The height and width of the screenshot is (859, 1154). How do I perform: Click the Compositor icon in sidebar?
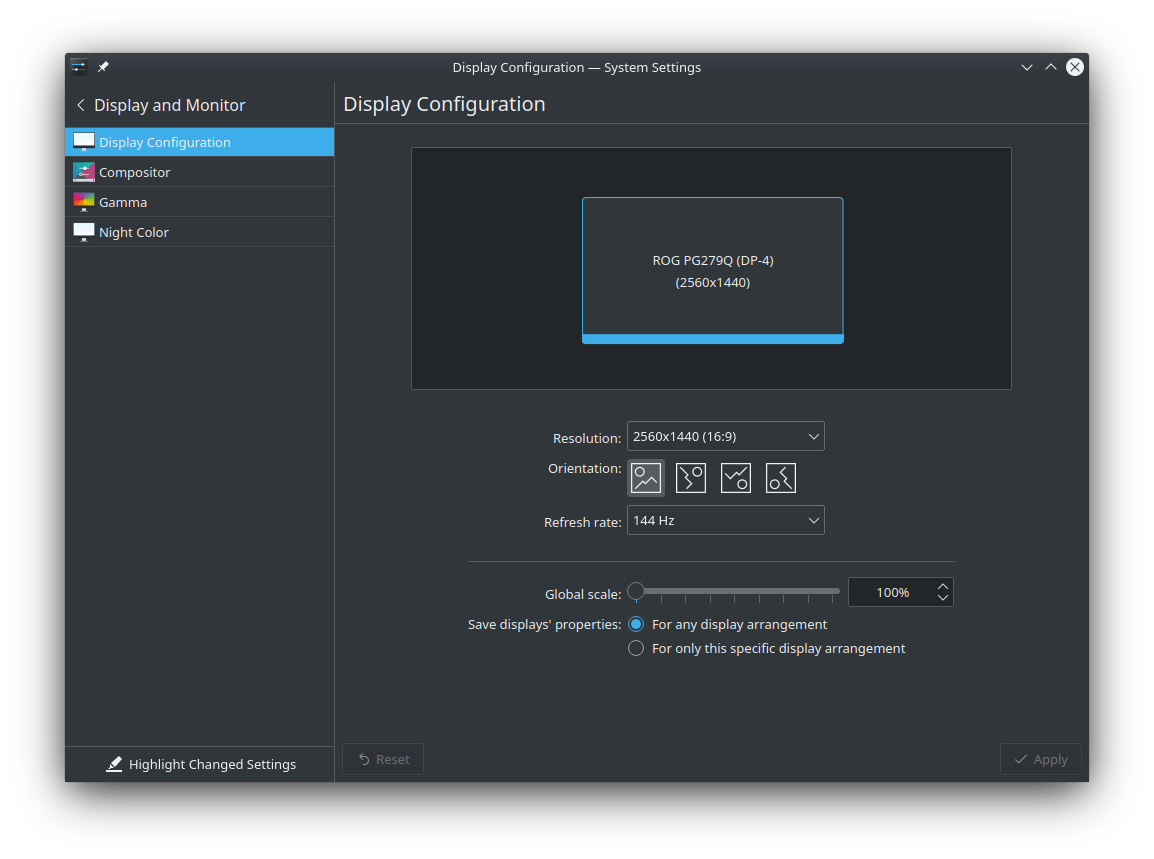point(84,172)
